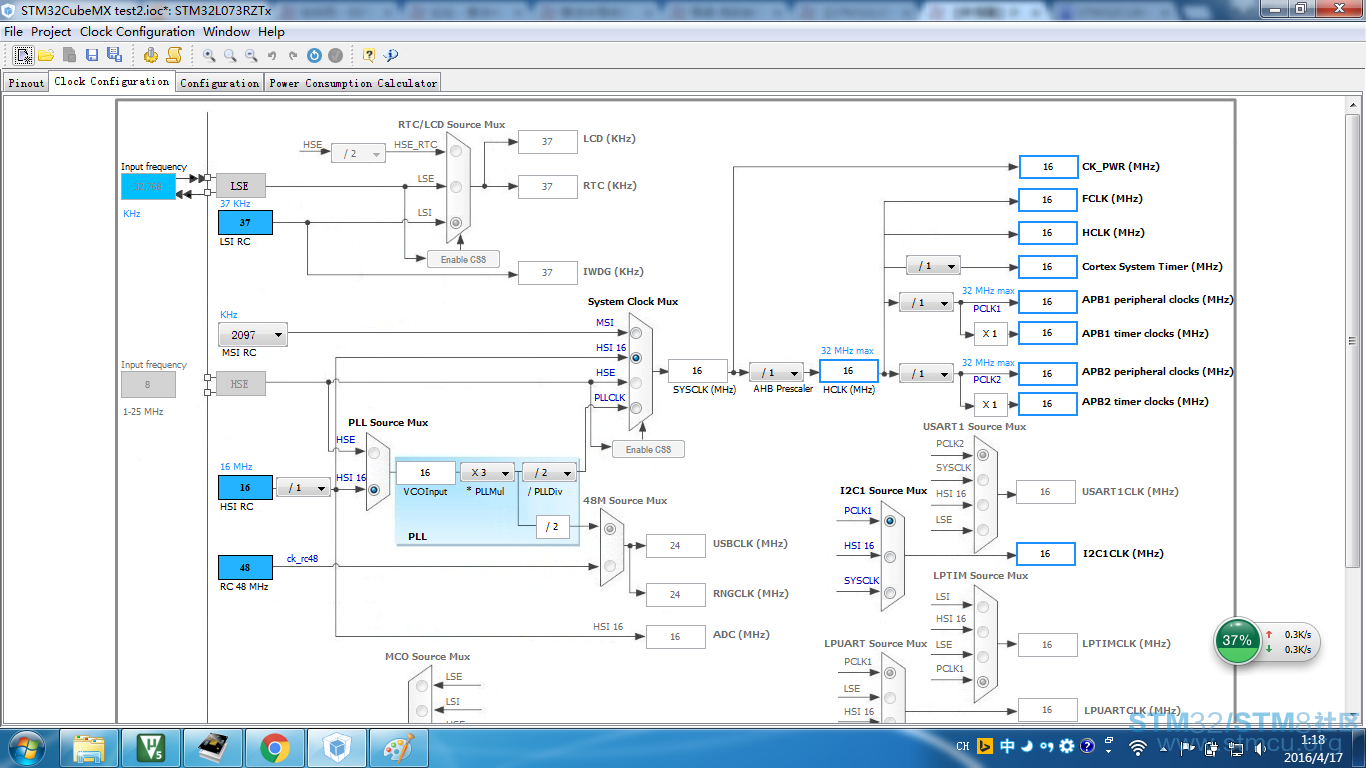The width and height of the screenshot is (1366, 768).
Task: Switch to the Configuration tab
Action: pyautogui.click(x=219, y=83)
